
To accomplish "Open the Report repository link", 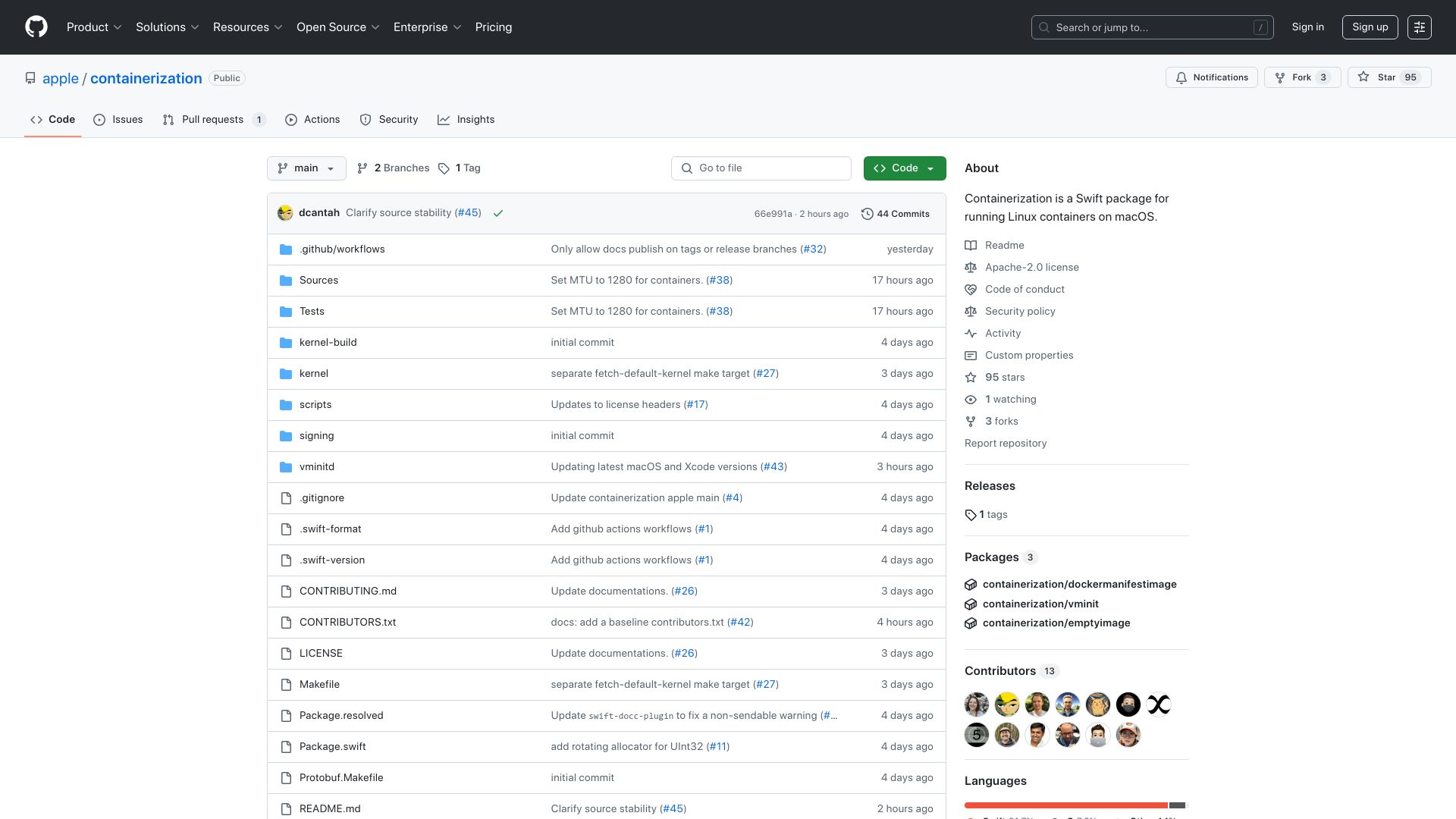I will click(1006, 444).
